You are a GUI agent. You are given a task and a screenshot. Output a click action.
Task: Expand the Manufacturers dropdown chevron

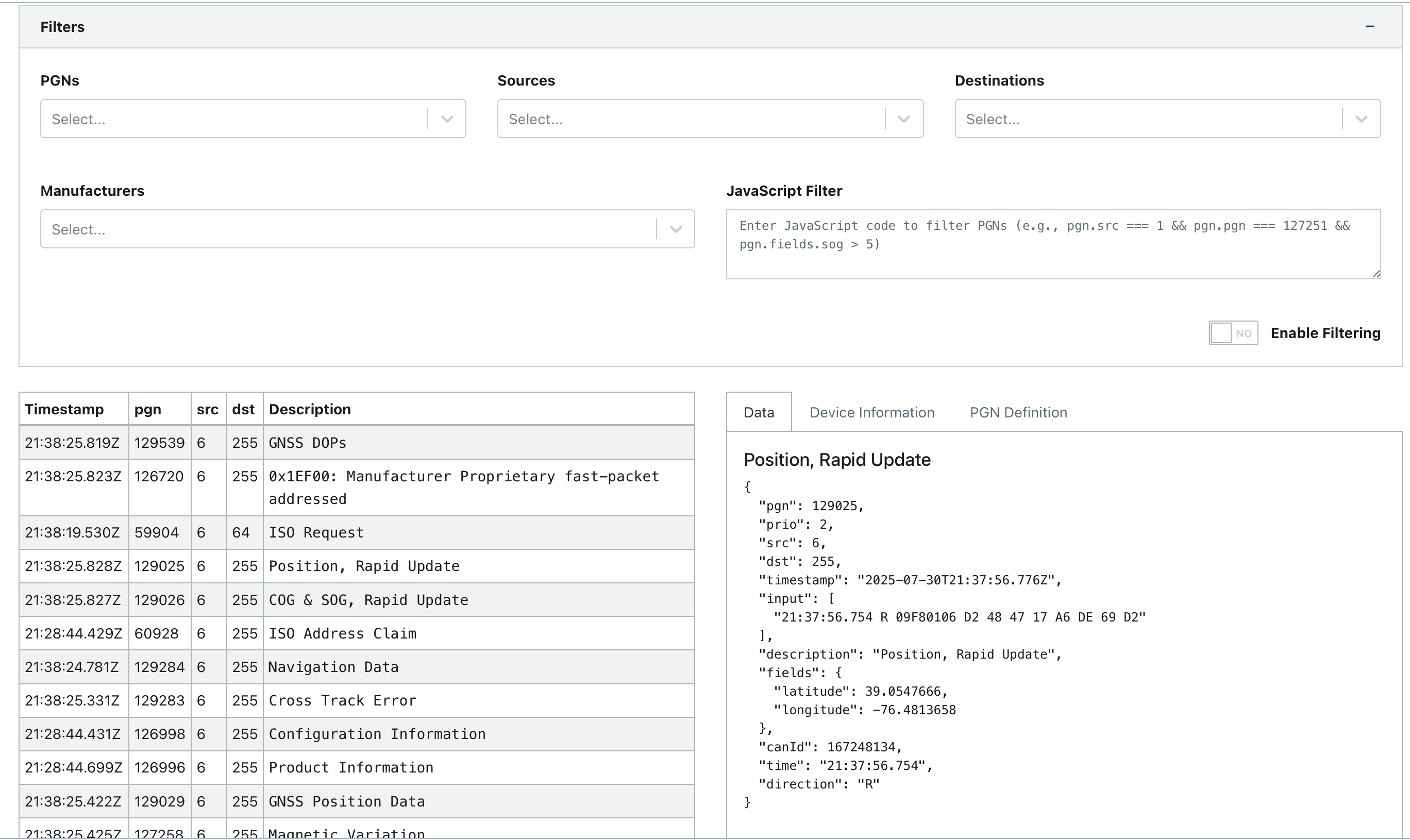pos(675,229)
